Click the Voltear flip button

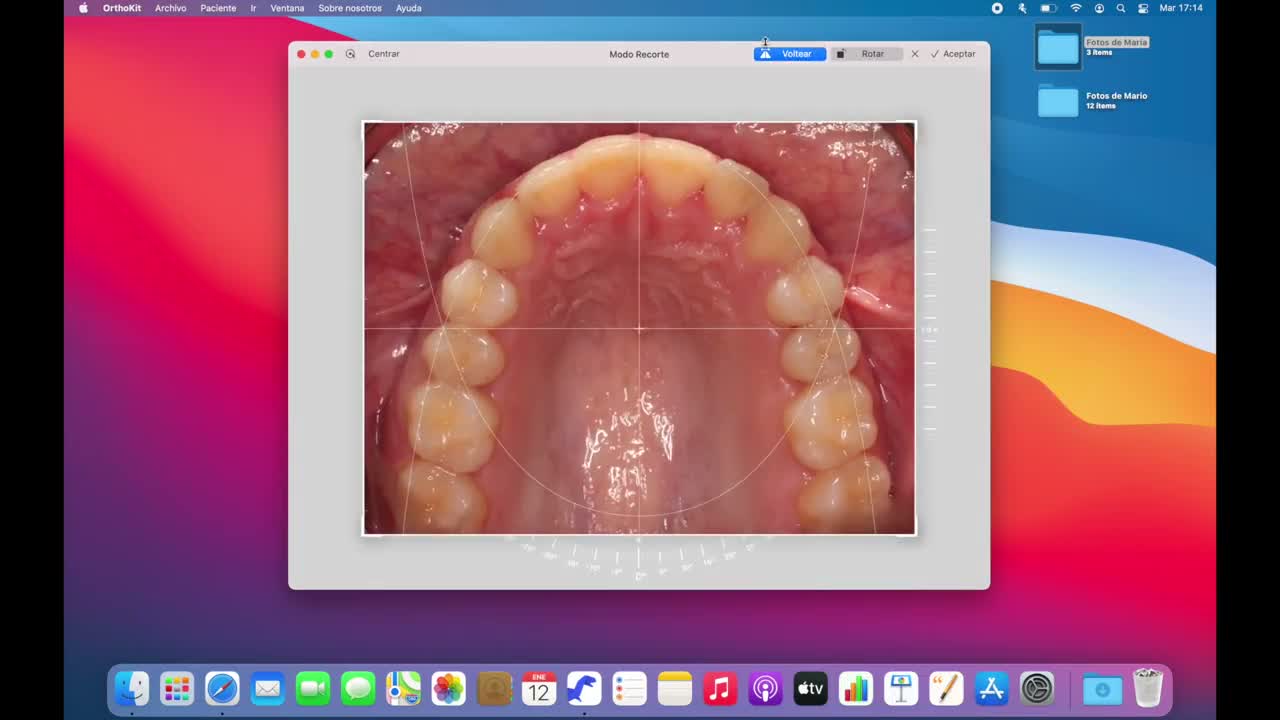790,54
